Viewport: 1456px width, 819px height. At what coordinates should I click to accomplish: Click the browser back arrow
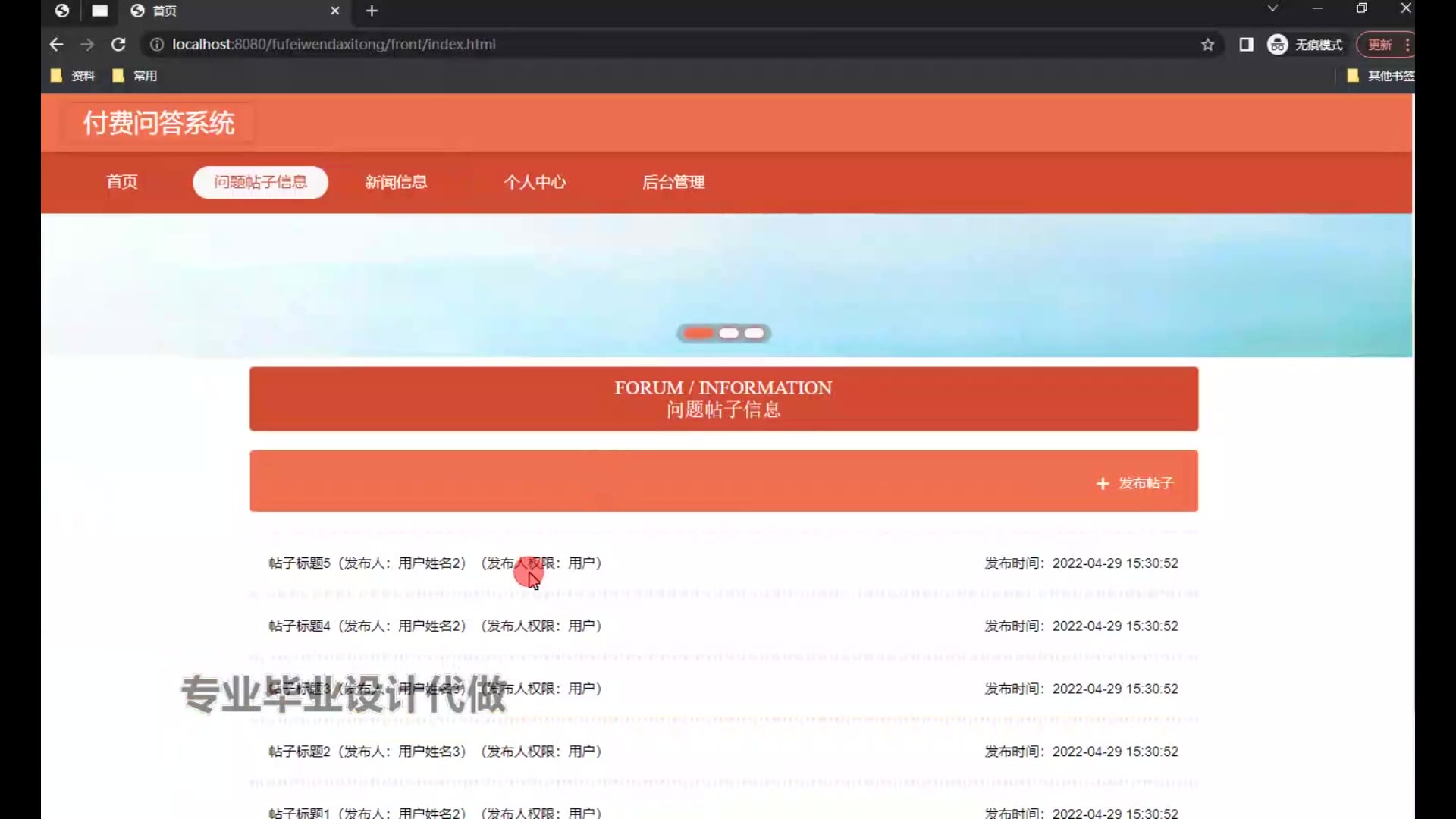click(x=56, y=45)
